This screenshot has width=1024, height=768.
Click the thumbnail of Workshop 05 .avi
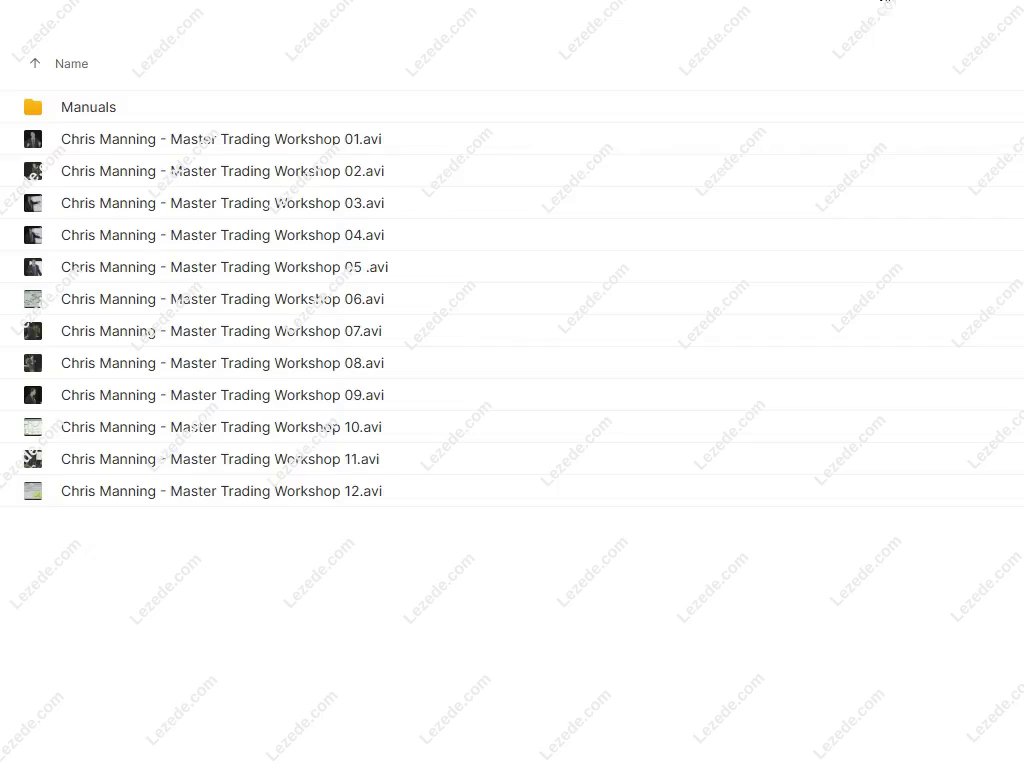33,267
